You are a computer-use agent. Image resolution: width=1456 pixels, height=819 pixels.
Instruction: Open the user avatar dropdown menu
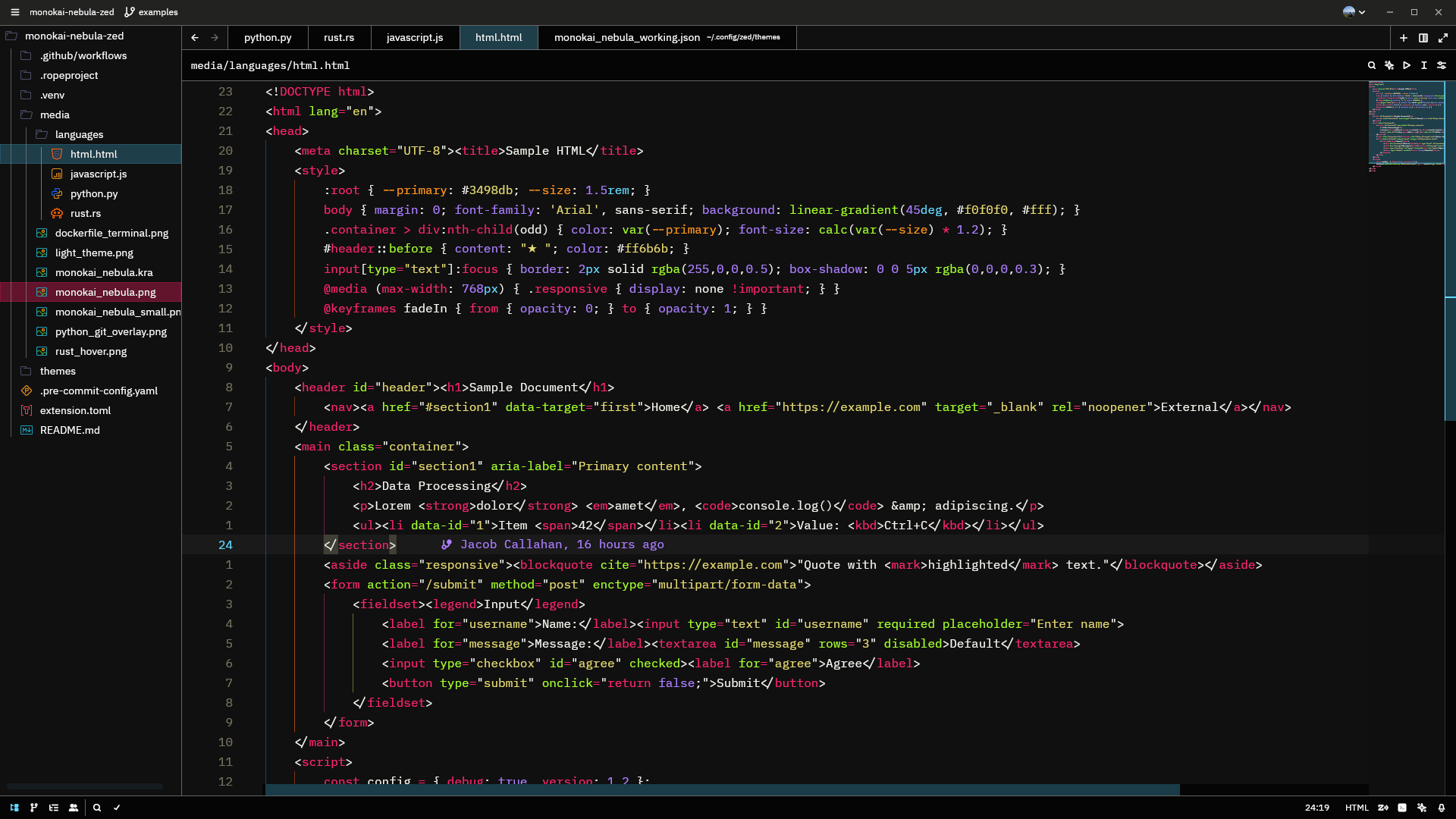pyautogui.click(x=1354, y=12)
